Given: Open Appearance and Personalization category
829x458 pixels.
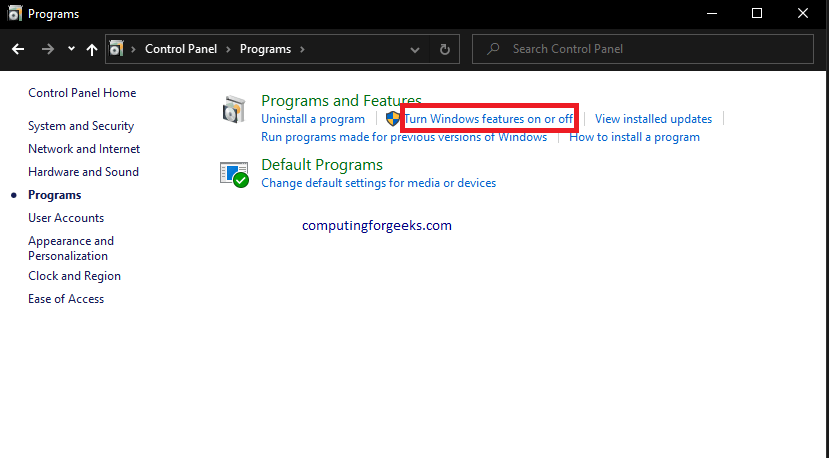Looking at the screenshot, I should coord(71,248).
